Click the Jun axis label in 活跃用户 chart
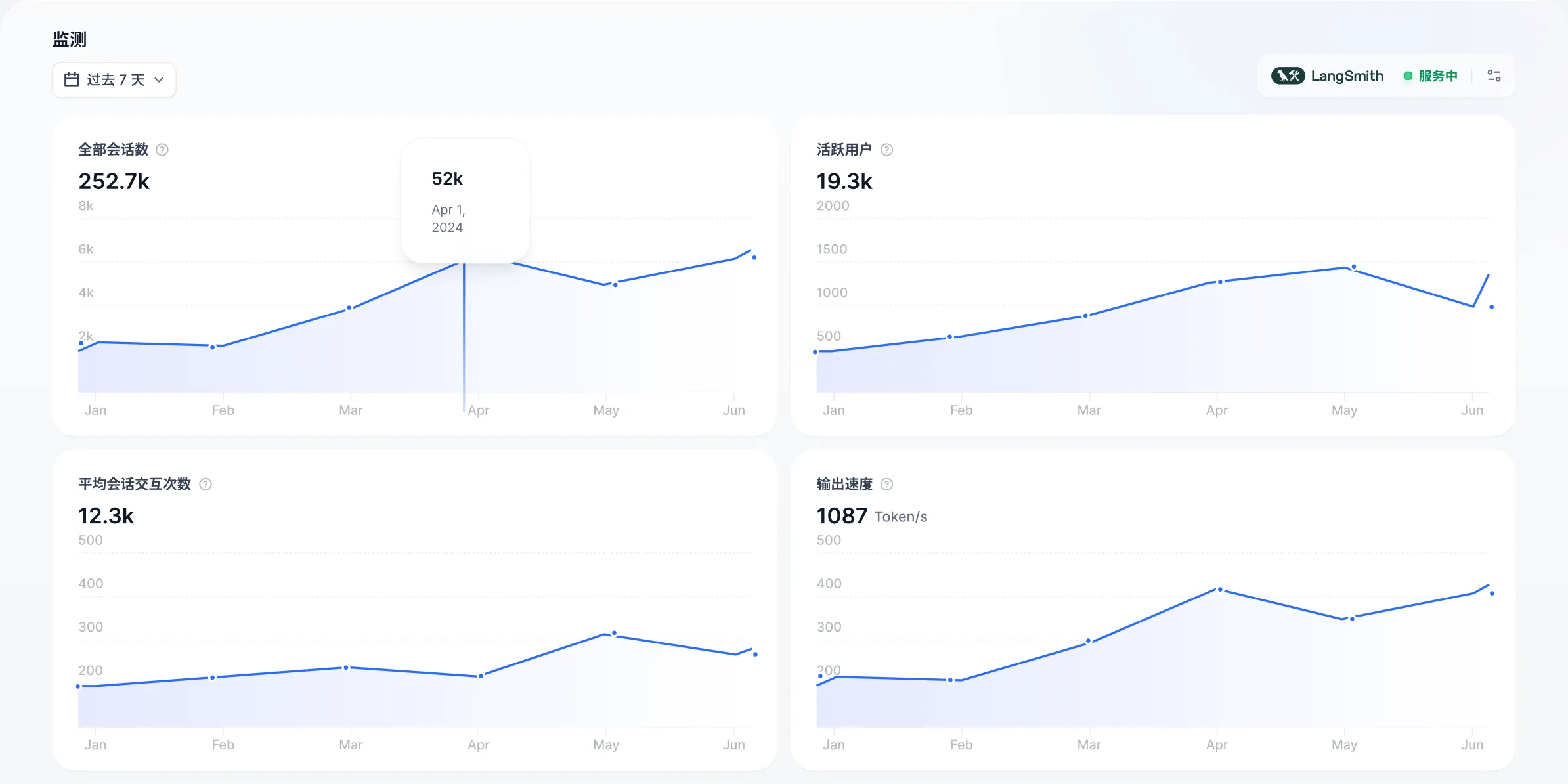Image resolution: width=1568 pixels, height=784 pixels. 1472,410
